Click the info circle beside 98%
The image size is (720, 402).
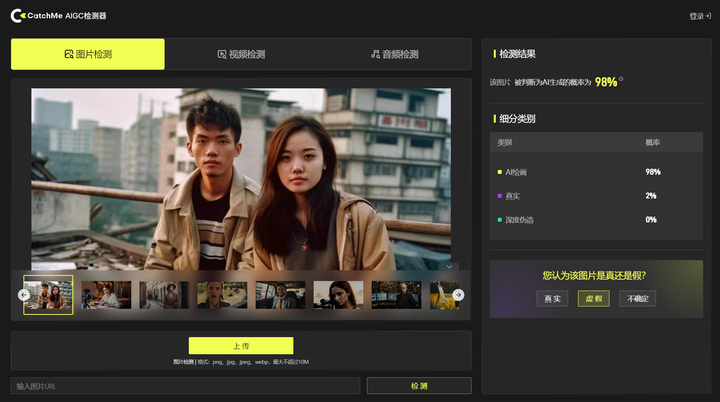(x=621, y=79)
